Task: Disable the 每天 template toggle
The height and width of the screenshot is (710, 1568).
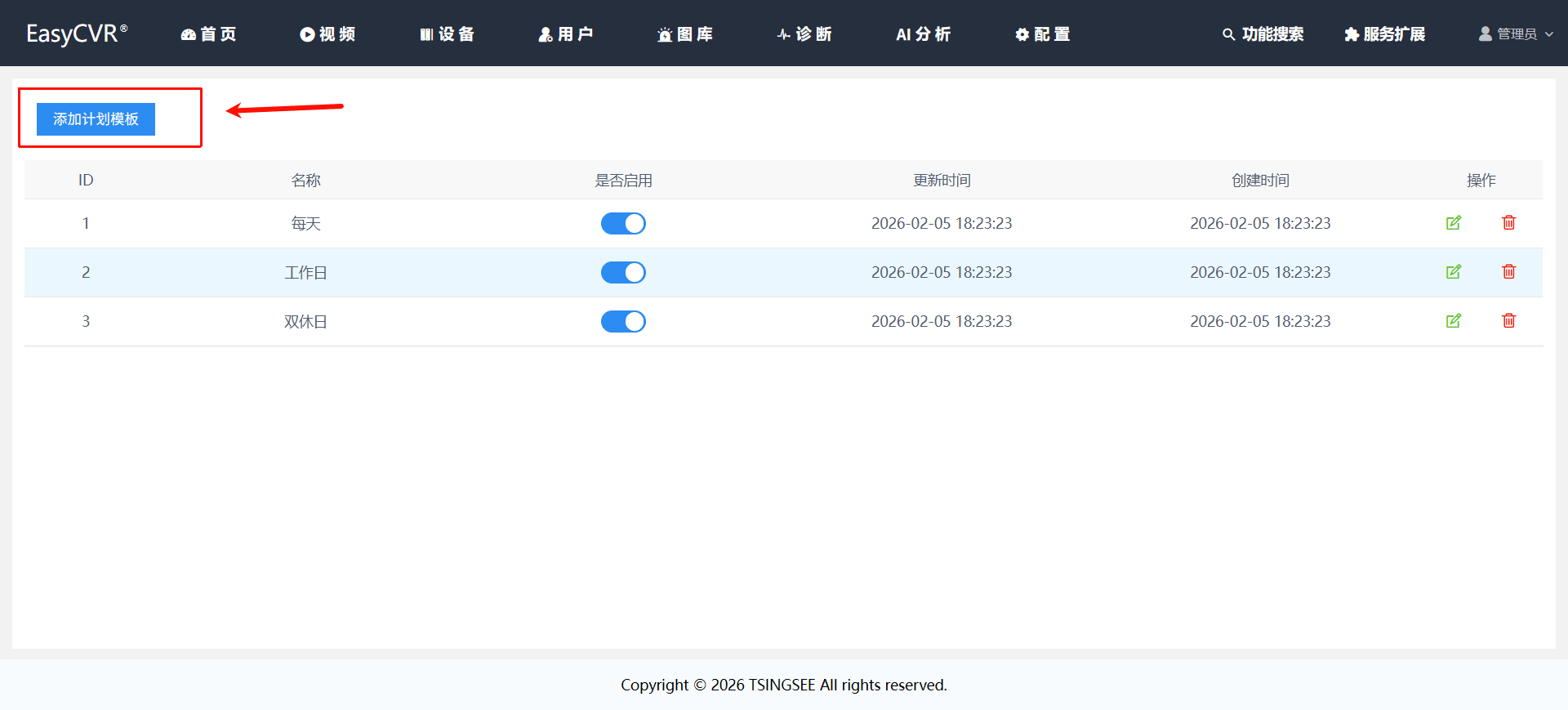Action: (x=623, y=224)
